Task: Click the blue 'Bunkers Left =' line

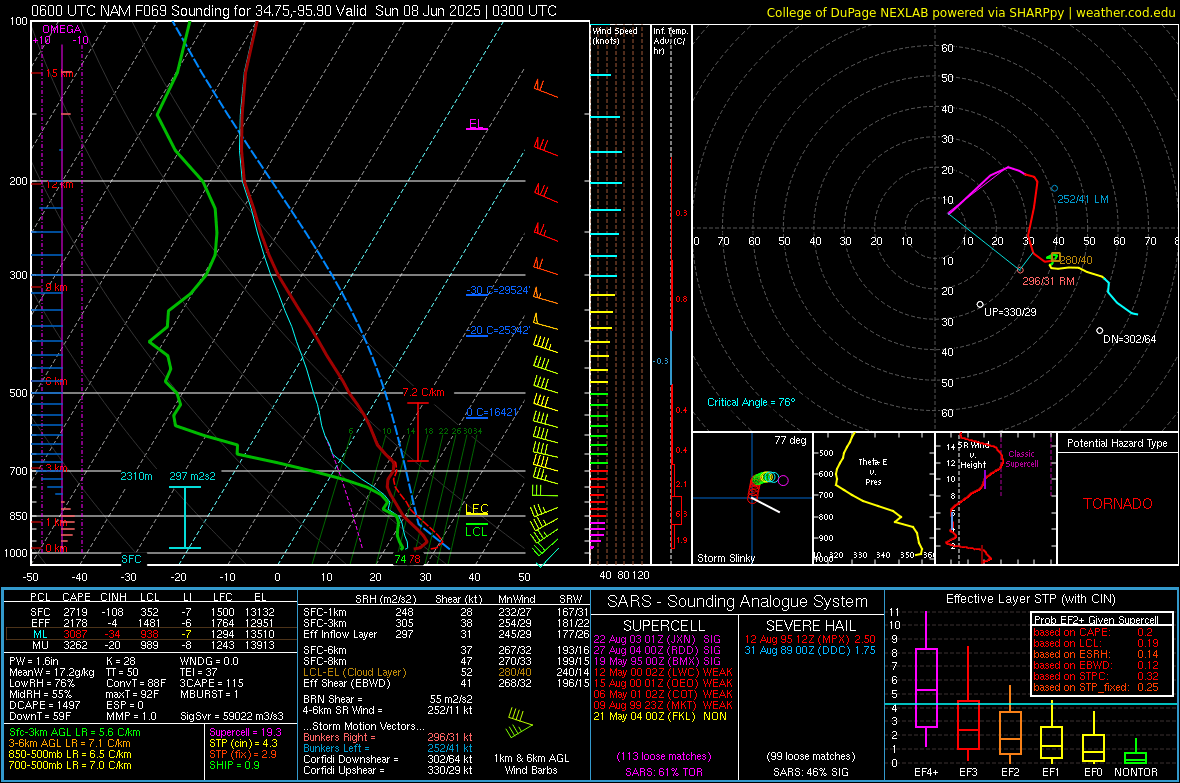Action: 388,748
